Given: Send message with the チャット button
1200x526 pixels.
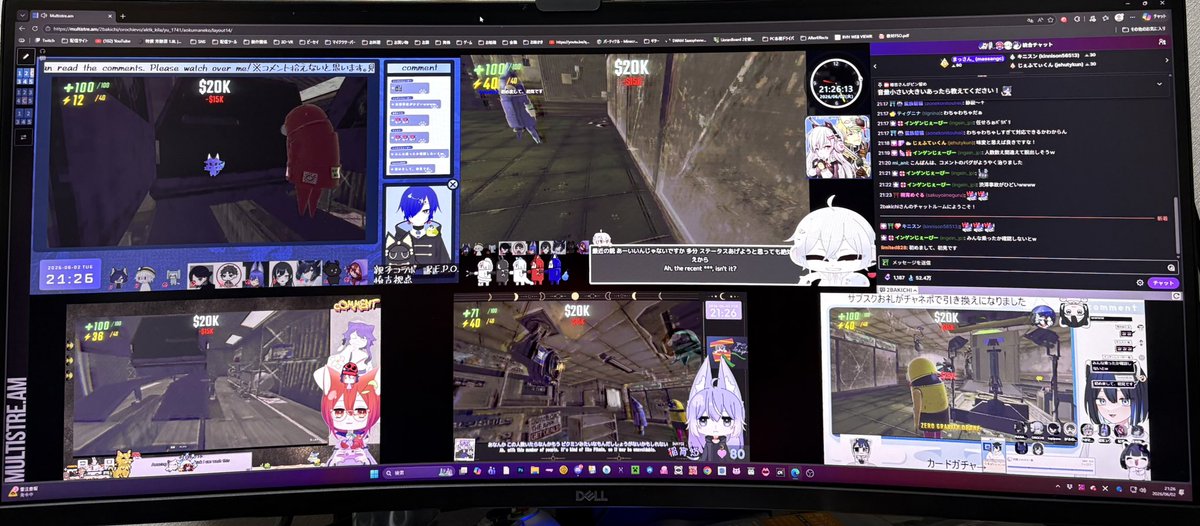Looking at the screenshot, I should [1163, 283].
